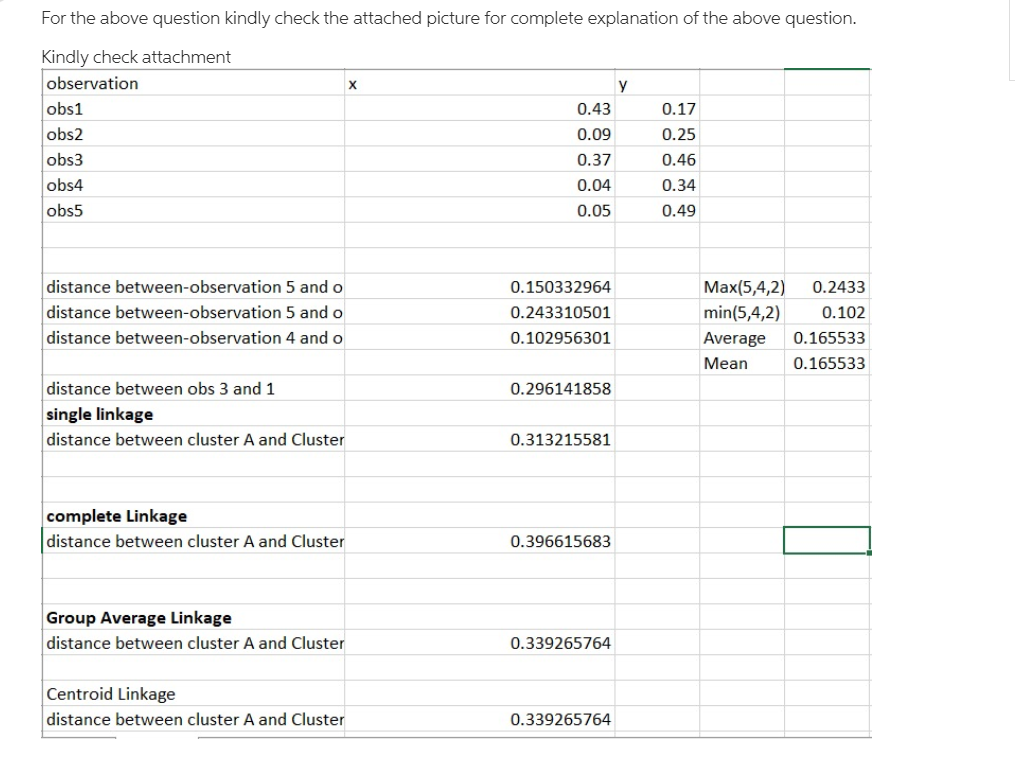
Task: Select 0.339265764 under Group Average Linkage
Action: [x=480, y=643]
